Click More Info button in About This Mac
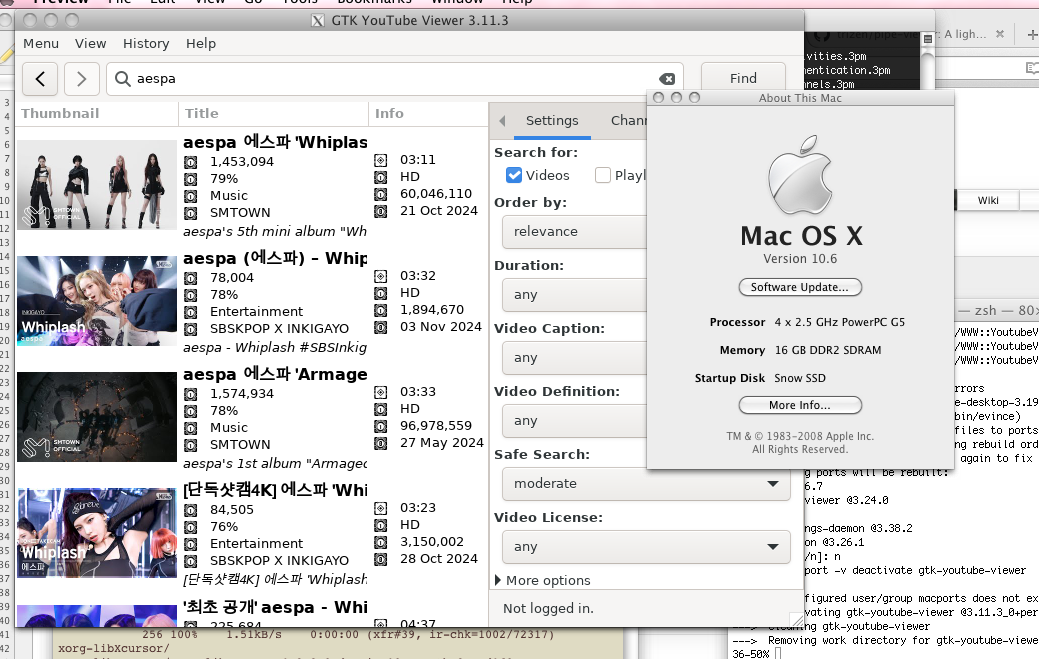 [800, 405]
